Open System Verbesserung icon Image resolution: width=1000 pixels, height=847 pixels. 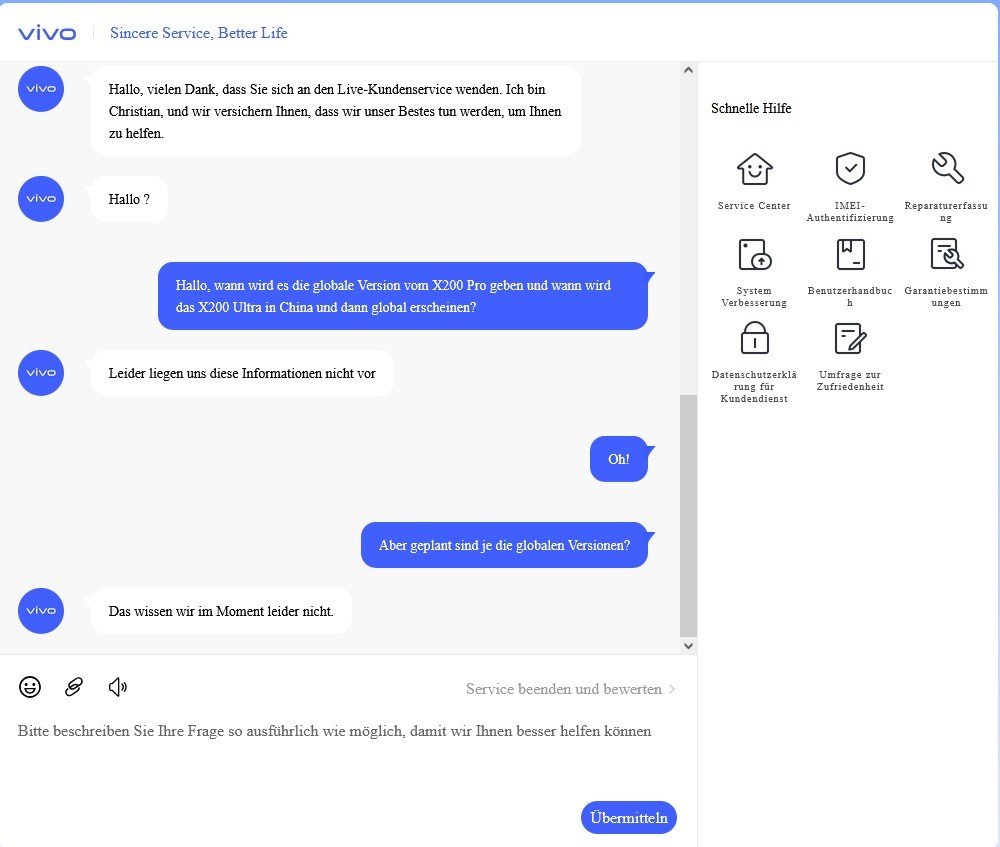click(754, 254)
